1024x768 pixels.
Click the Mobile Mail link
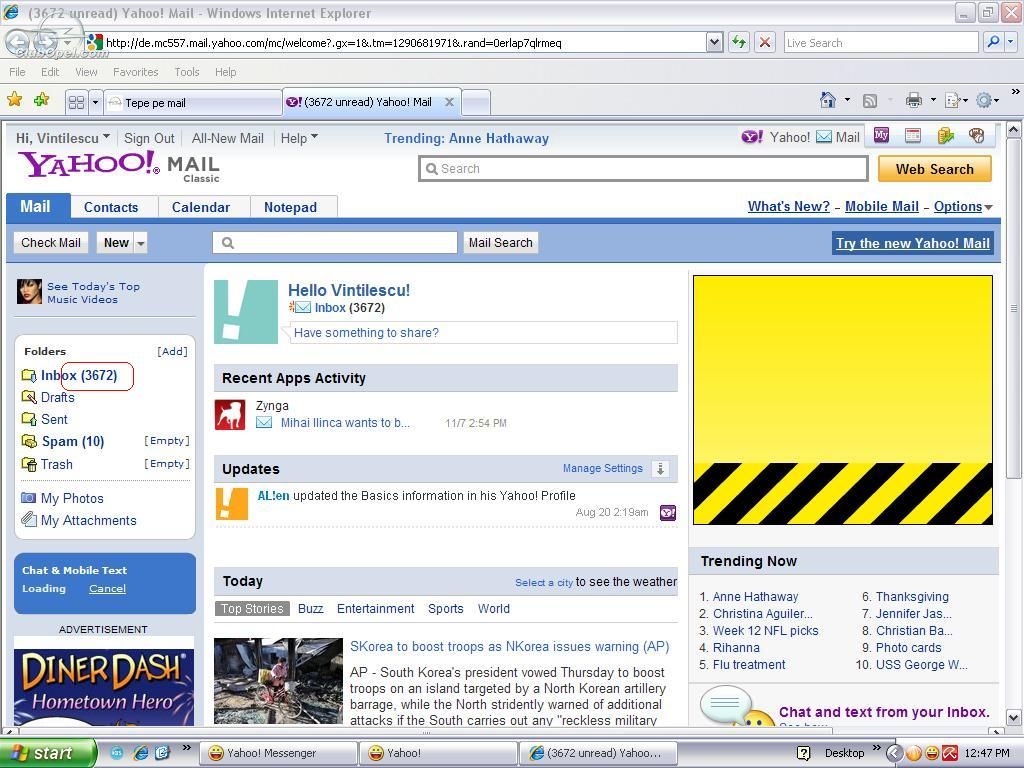coord(882,206)
